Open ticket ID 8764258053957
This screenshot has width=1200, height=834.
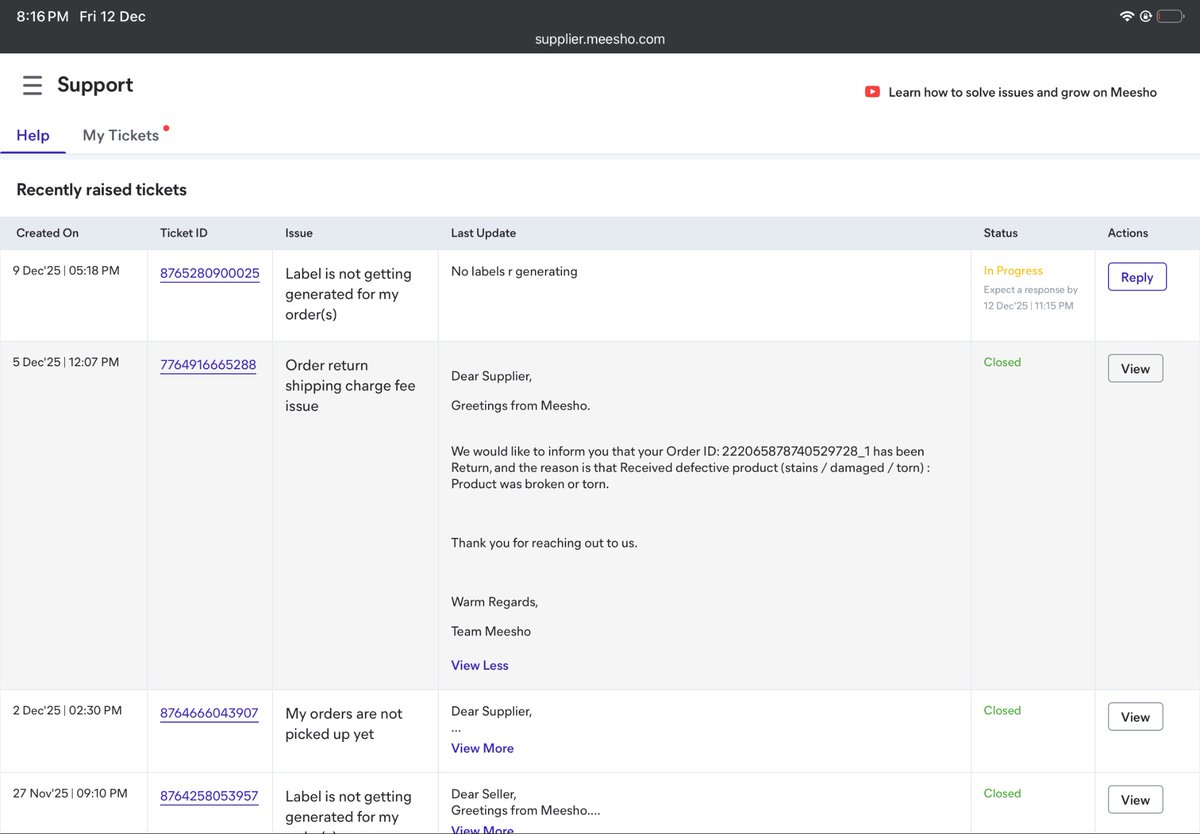[209, 797]
